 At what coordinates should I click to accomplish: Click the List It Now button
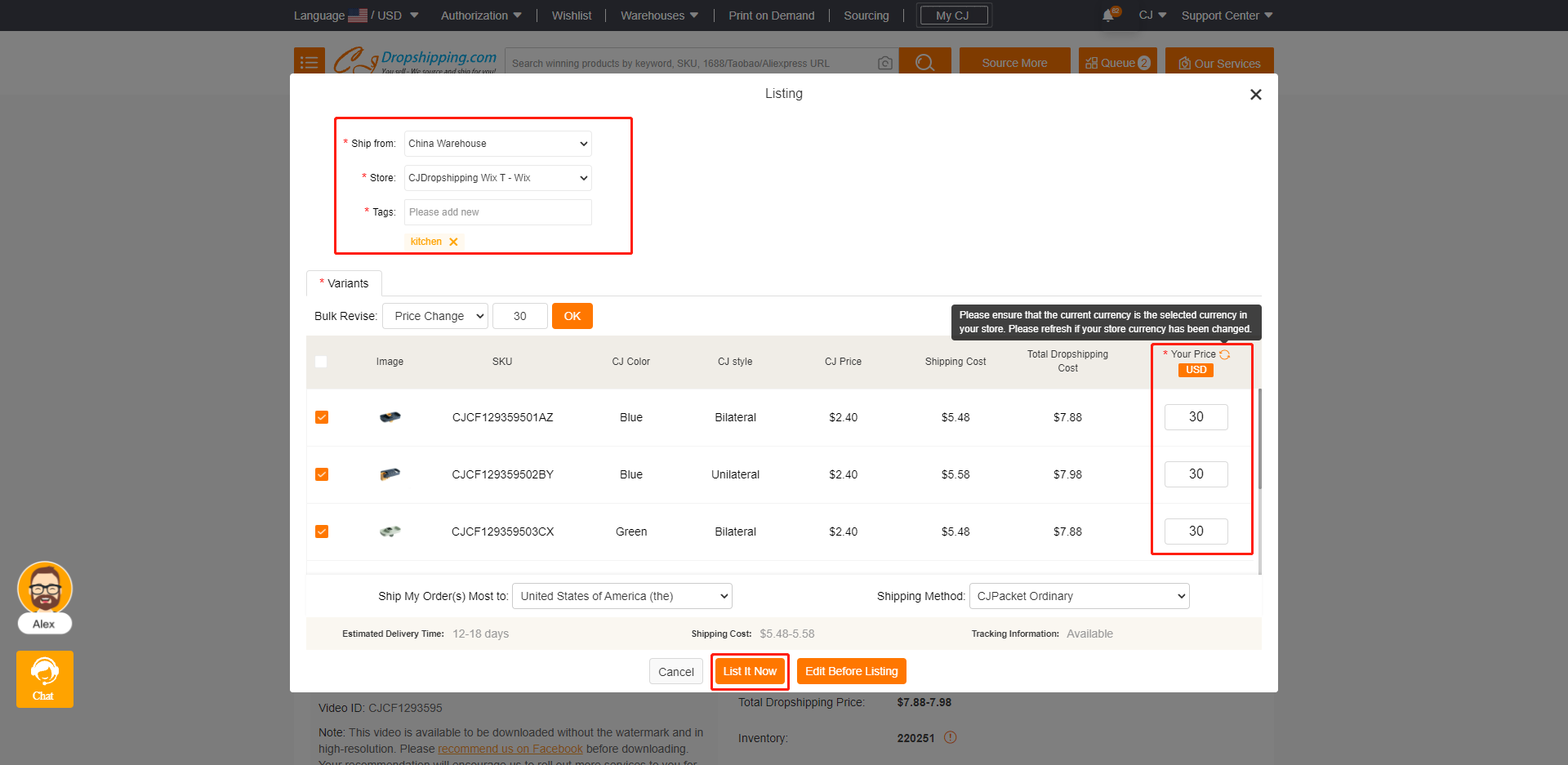point(750,671)
